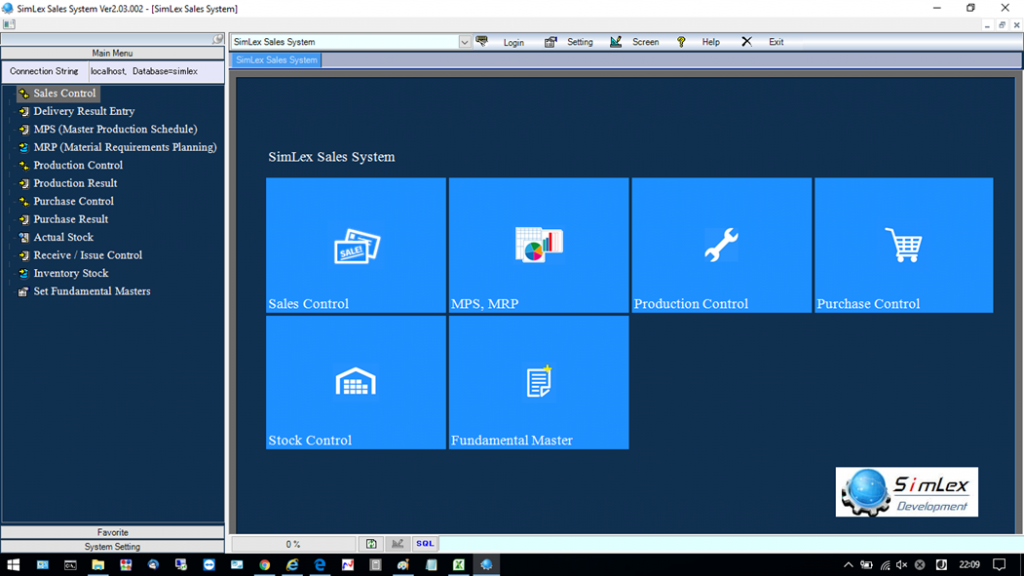The image size is (1024, 576).
Task: Open the Windows Start menu
Action: [x=13, y=565]
